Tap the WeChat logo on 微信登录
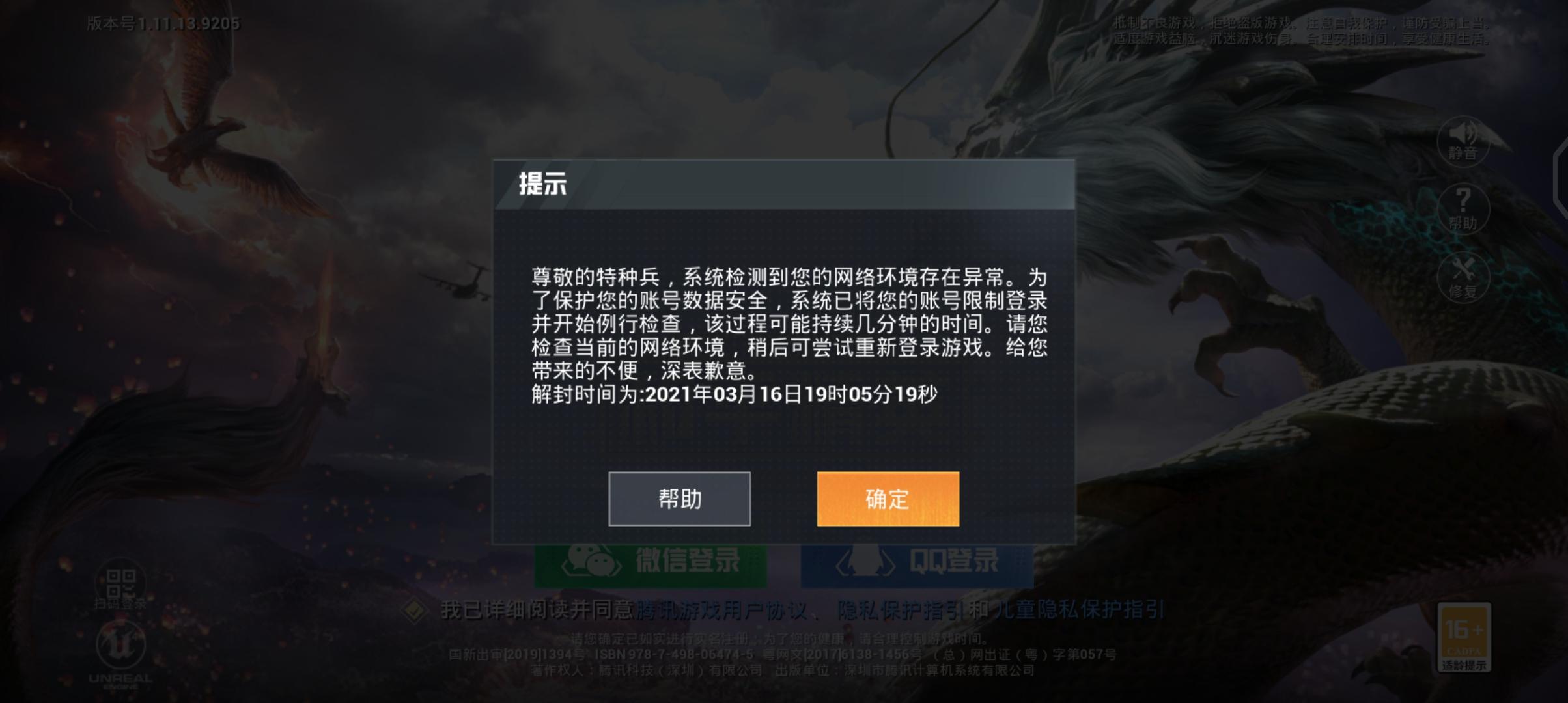 [x=590, y=560]
